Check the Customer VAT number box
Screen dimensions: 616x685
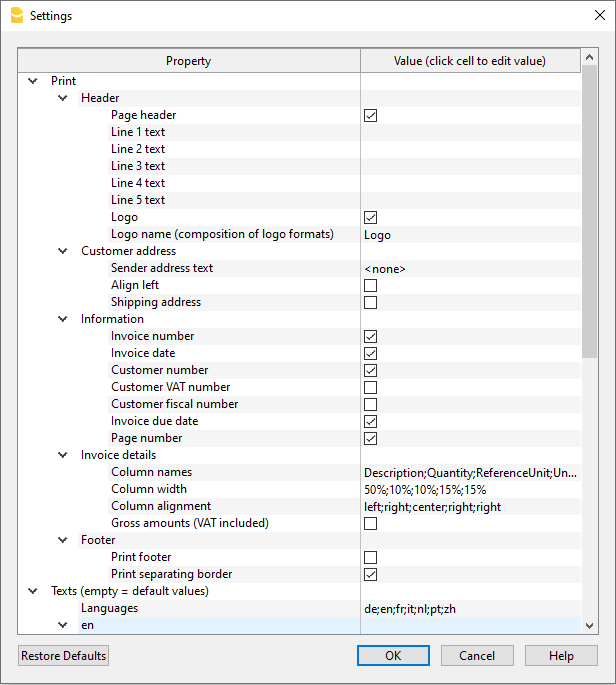[371, 387]
